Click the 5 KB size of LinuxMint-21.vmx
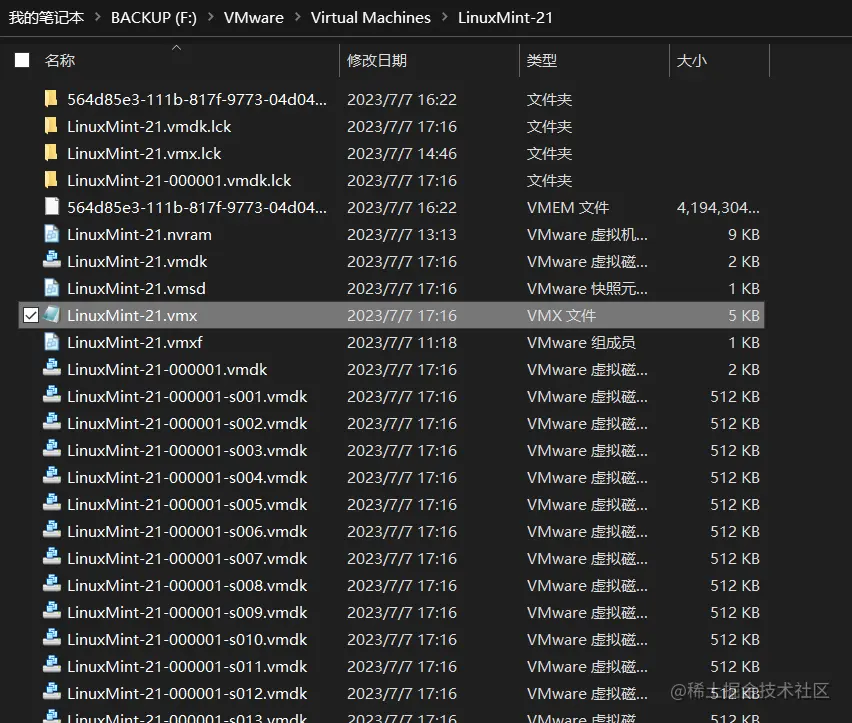Viewport: 852px width, 723px height. click(744, 316)
